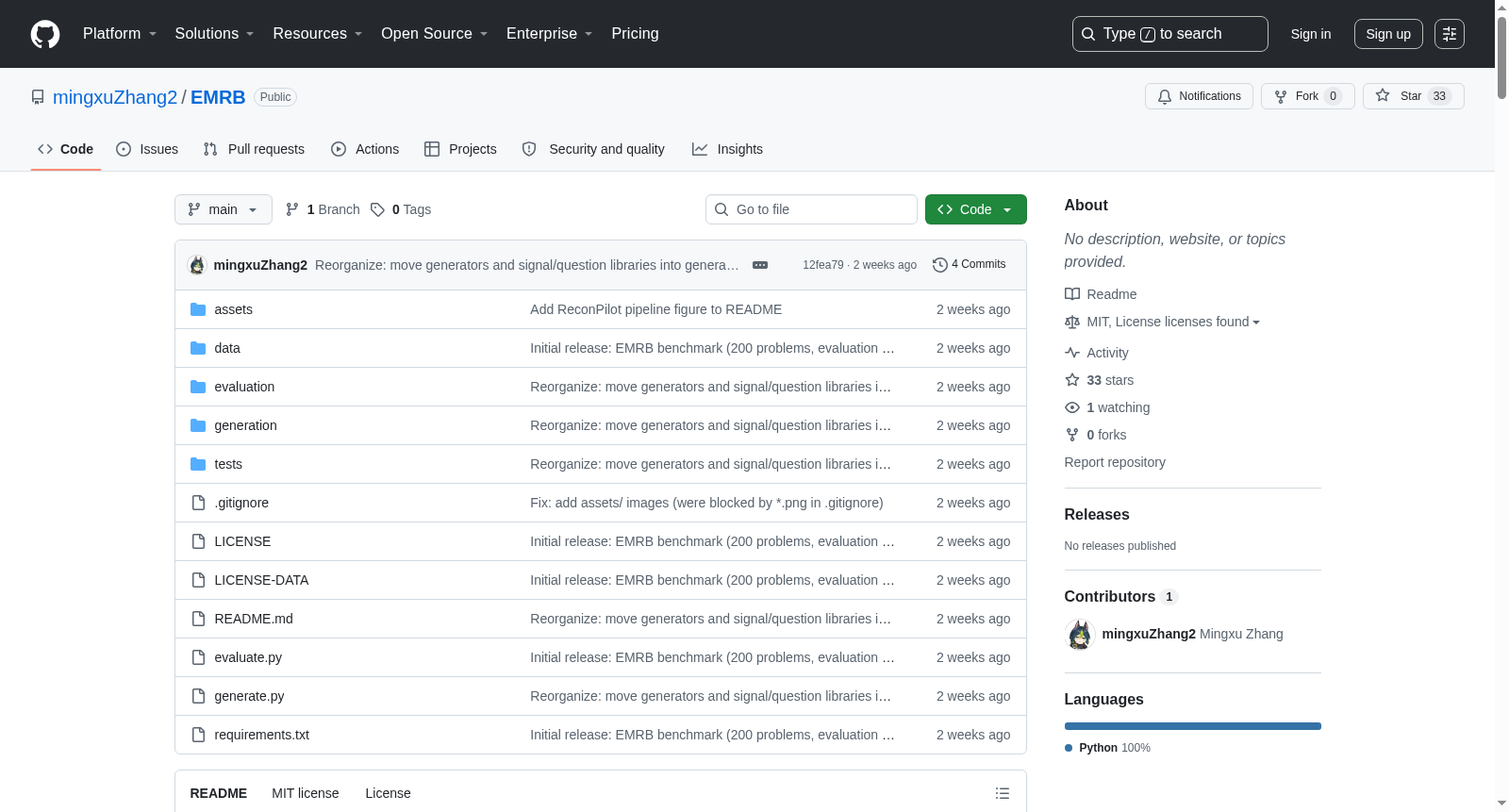The image size is (1509, 812).
Task: Click the evaluation folder icon
Action: (198, 387)
